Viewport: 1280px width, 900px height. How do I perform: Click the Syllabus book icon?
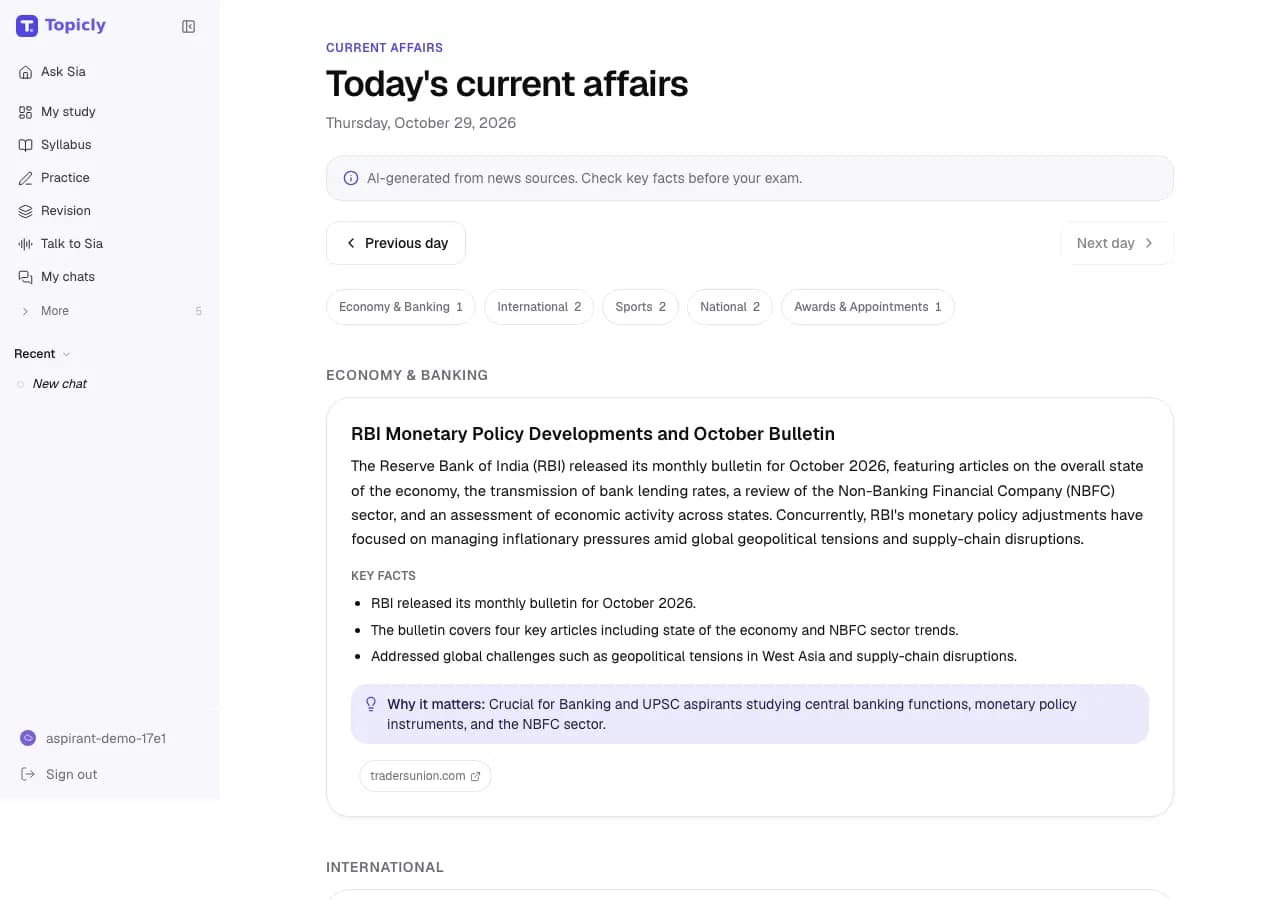pyautogui.click(x=26, y=145)
